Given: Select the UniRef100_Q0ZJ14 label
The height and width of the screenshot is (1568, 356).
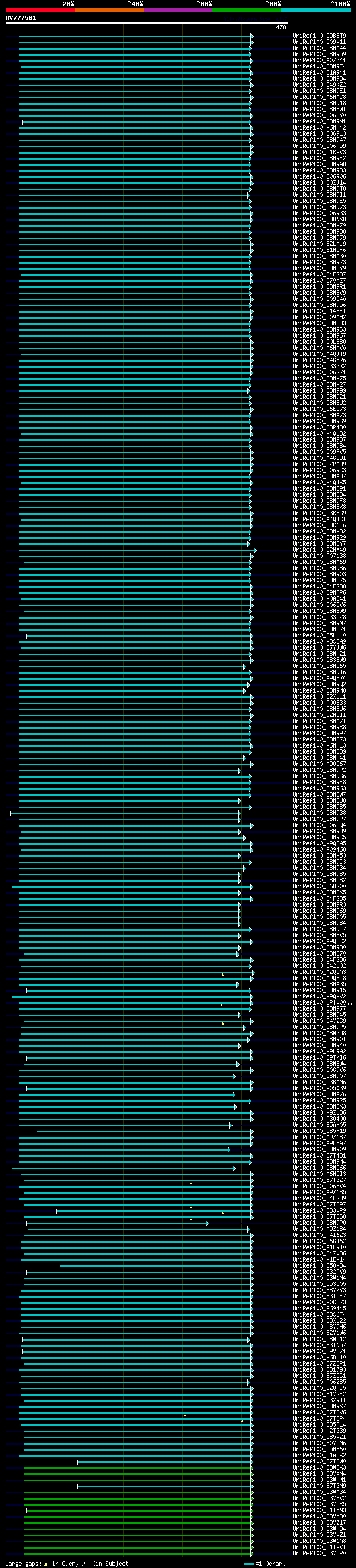Looking at the screenshot, I should click(x=319, y=182).
